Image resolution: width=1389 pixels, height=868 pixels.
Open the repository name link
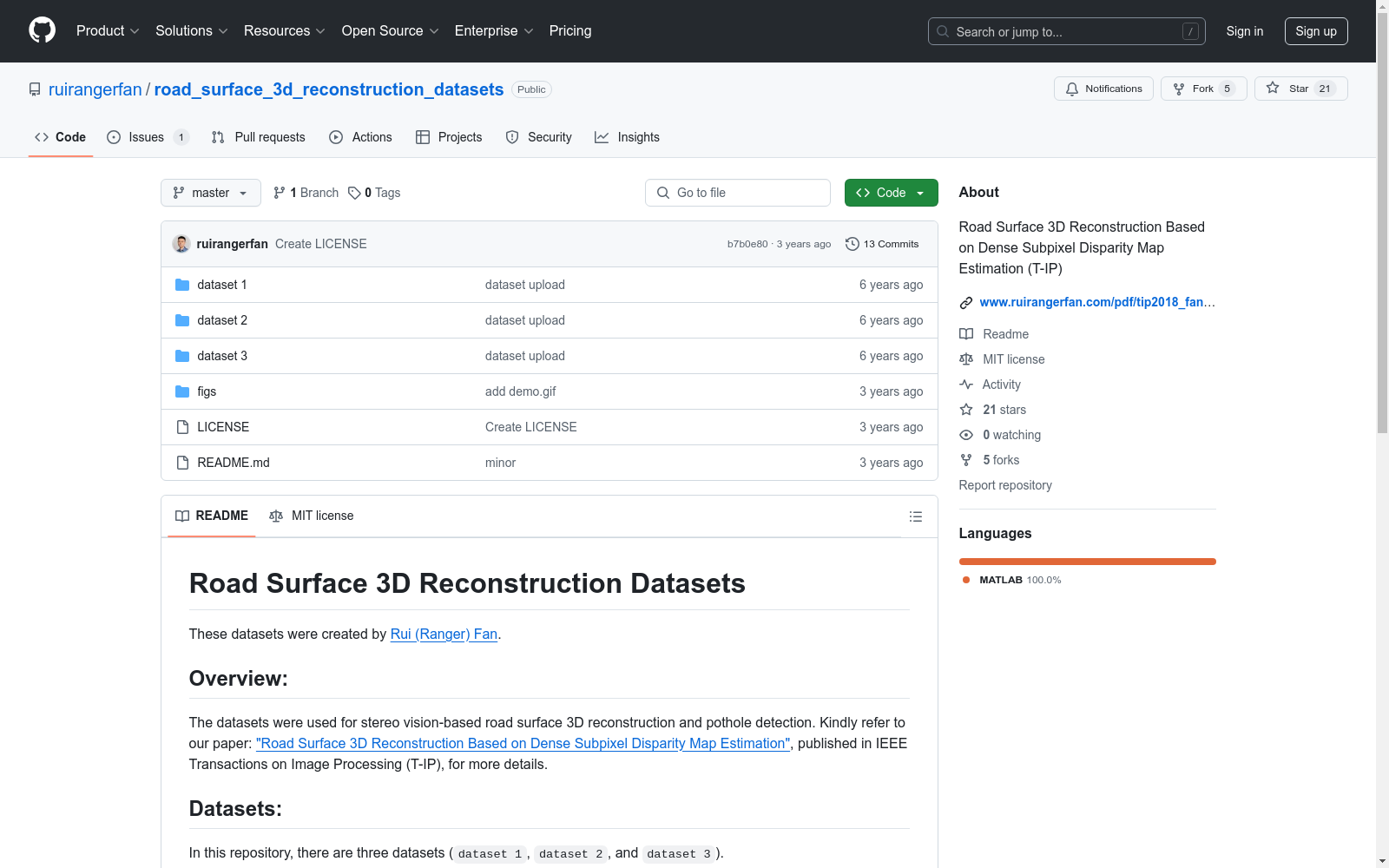click(x=329, y=89)
